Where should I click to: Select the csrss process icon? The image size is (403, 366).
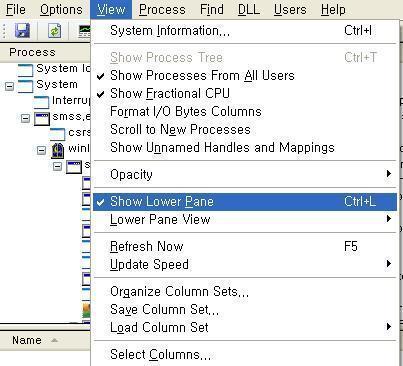point(57,134)
